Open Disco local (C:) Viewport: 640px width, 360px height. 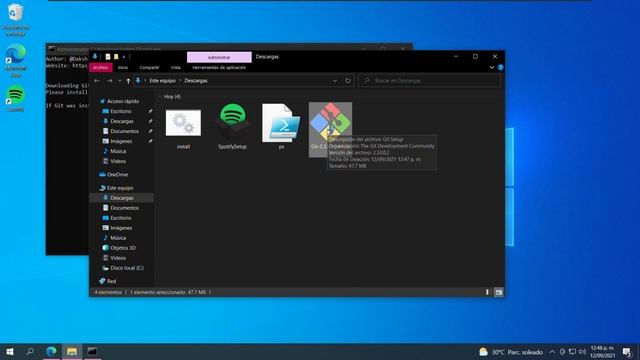[127, 268]
